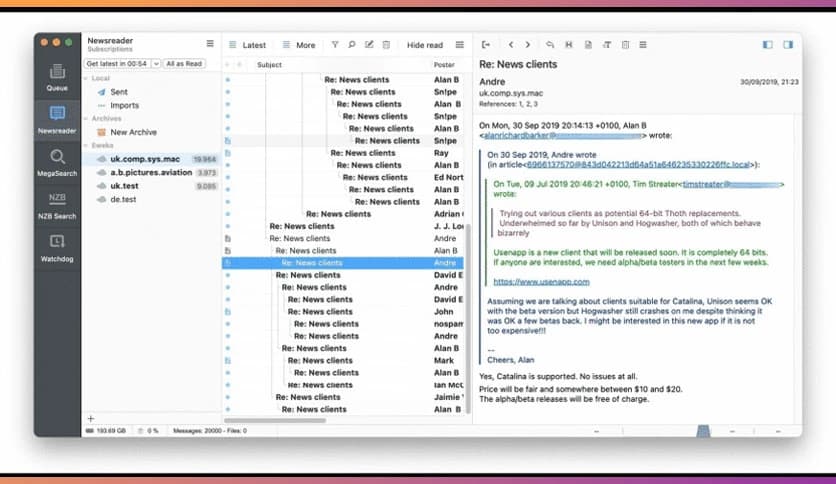Open message list options menu after Hide read

coord(460,45)
